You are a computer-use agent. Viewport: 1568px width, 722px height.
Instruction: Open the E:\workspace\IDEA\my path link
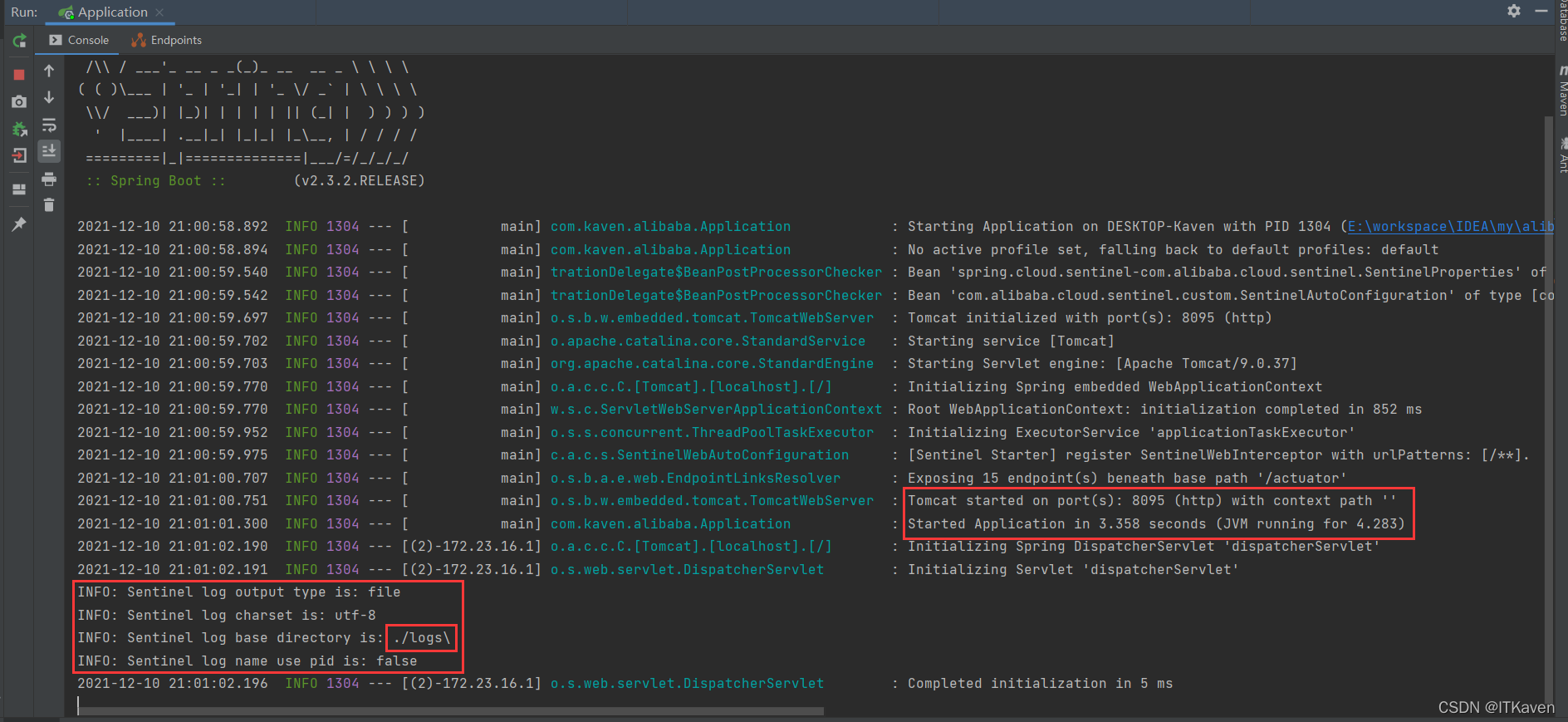click(1450, 227)
